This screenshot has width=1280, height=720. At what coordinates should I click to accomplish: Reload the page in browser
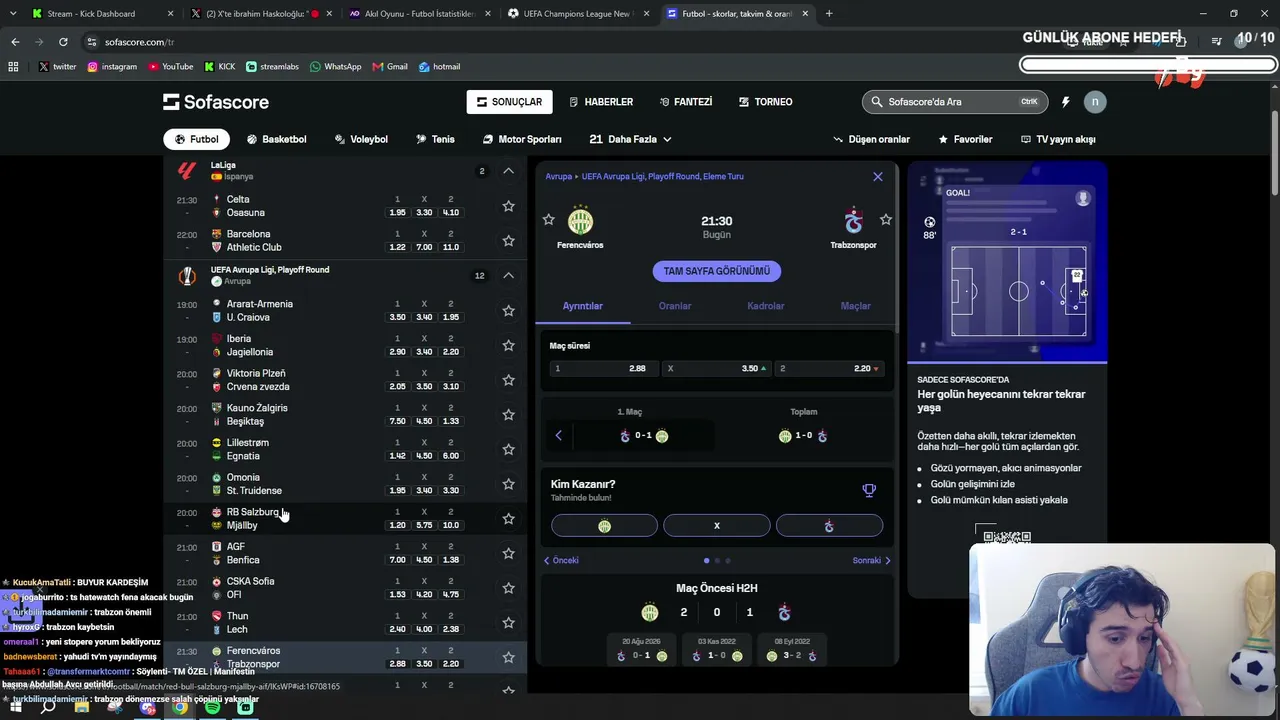tap(63, 42)
